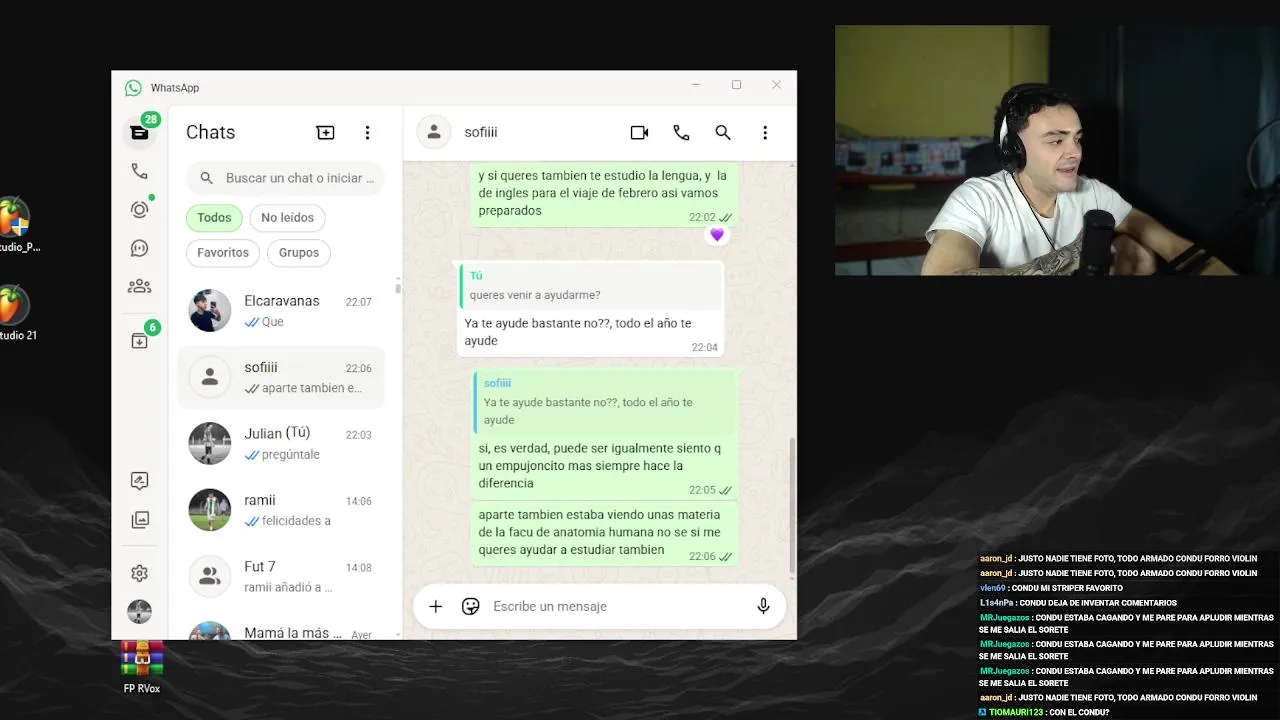Click the chat list scrollbar

click(398, 287)
